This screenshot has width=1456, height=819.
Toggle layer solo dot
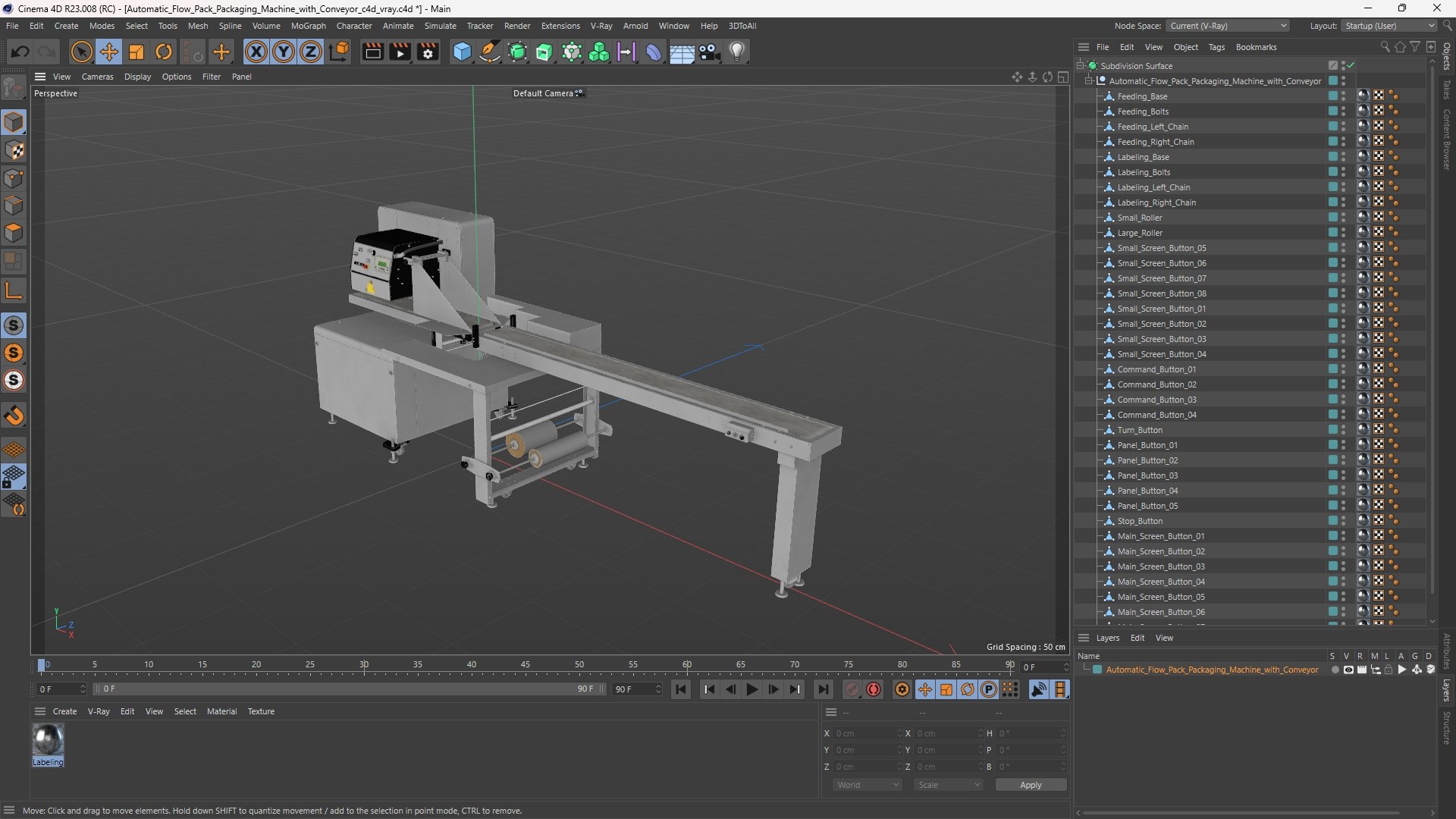[x=1335, y=670]
